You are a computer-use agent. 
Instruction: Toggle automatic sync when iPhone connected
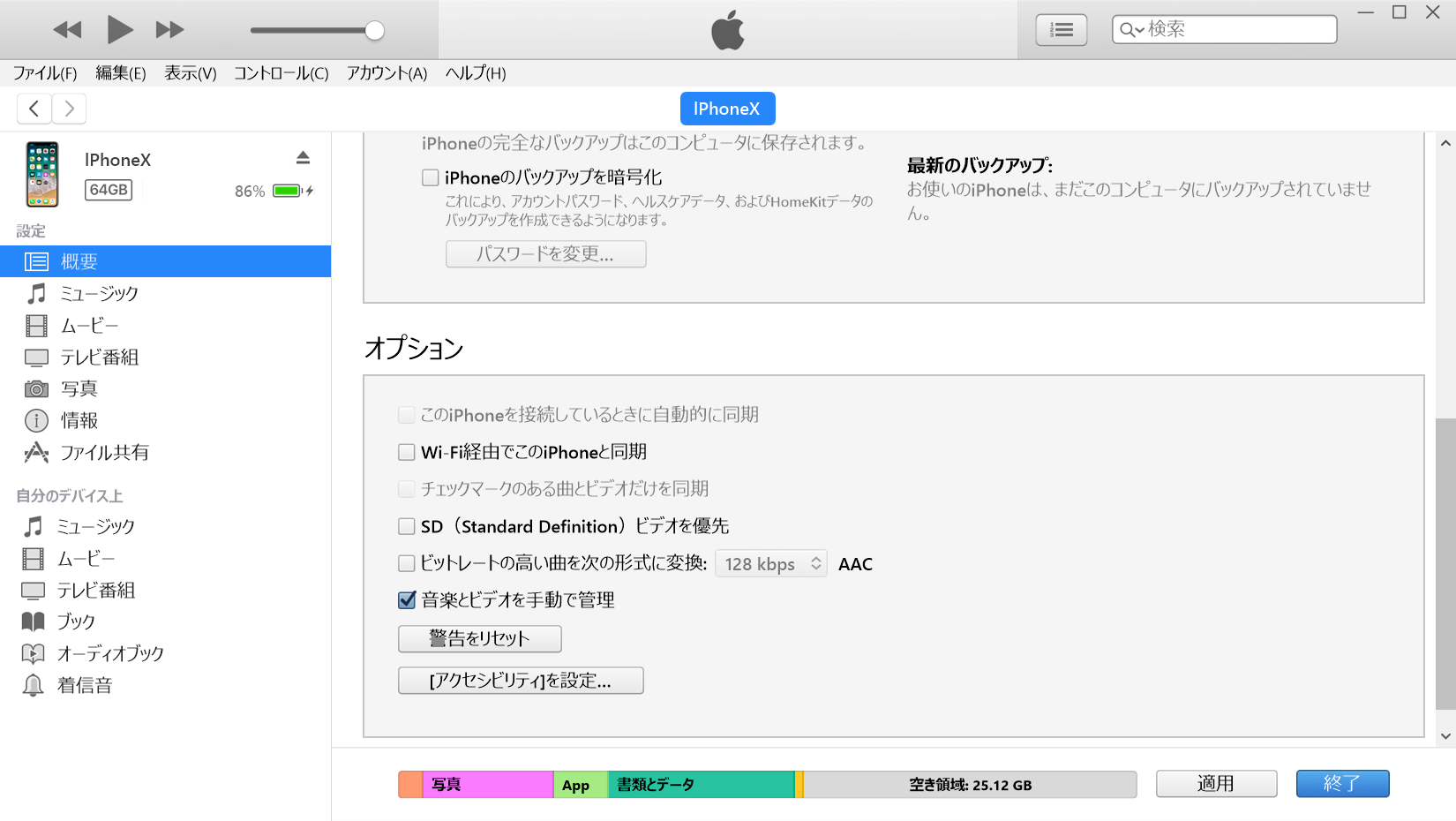pyautogui.click(x=407, y=415)
